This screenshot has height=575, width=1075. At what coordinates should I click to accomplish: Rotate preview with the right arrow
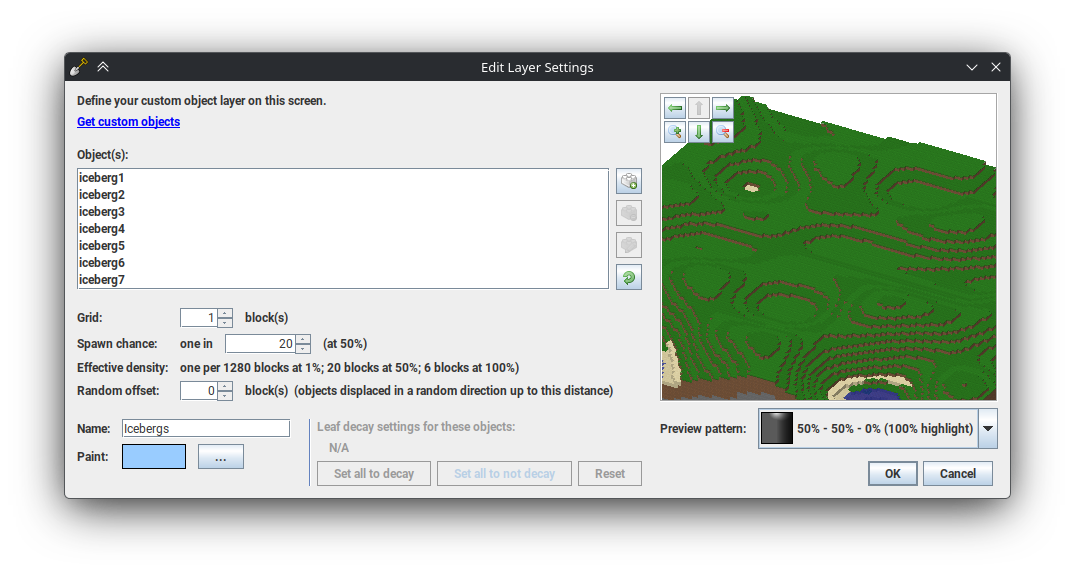[723, 107]
